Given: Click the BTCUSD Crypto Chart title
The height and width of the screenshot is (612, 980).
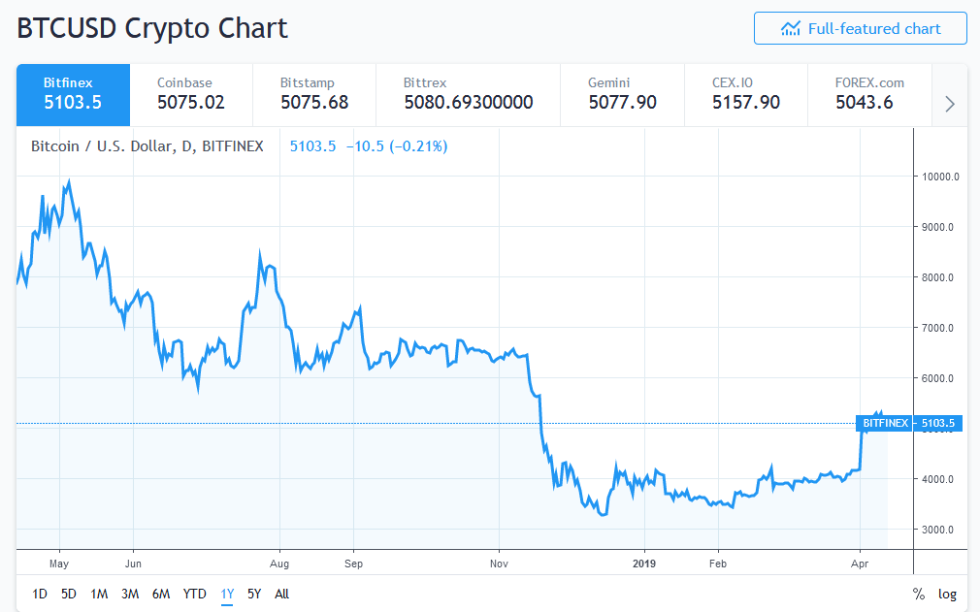Looking at the screenshot, I should point(150,29).
